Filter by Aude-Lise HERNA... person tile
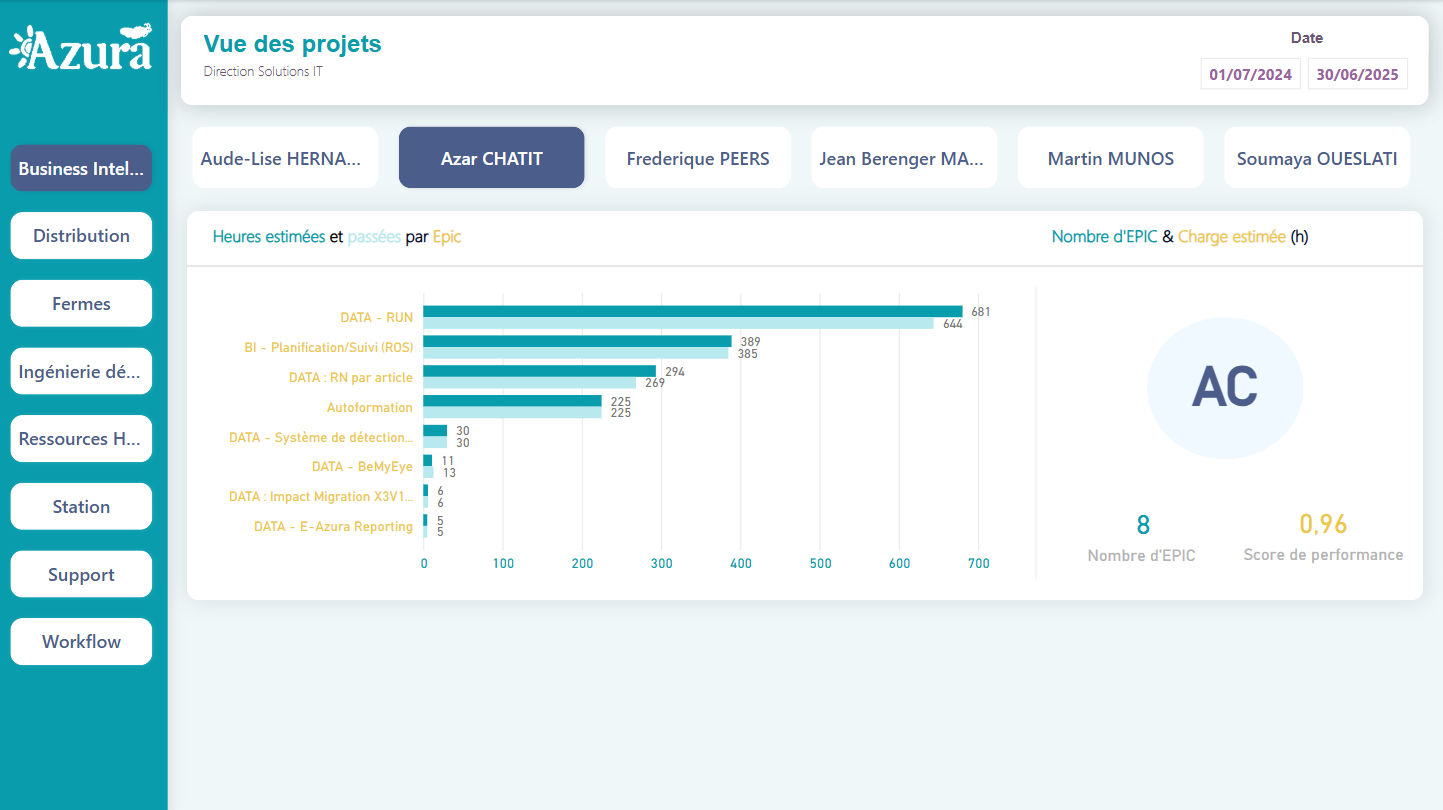The image size is (1443, 810). (x=285, y=158)
